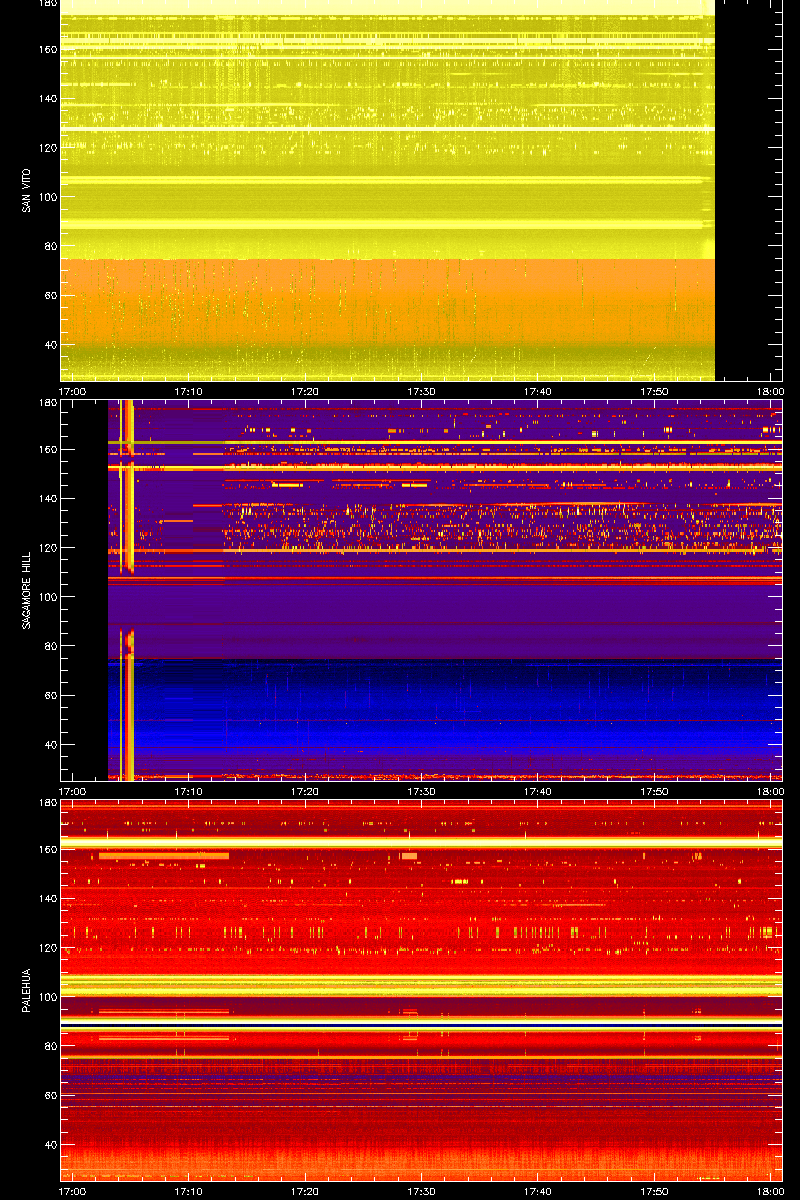Screen dimensions: 800x1200
Task: Click the 18:00 time label under Sagamore Hill panel
Action: pyautogui.click(x=770, y=792)
